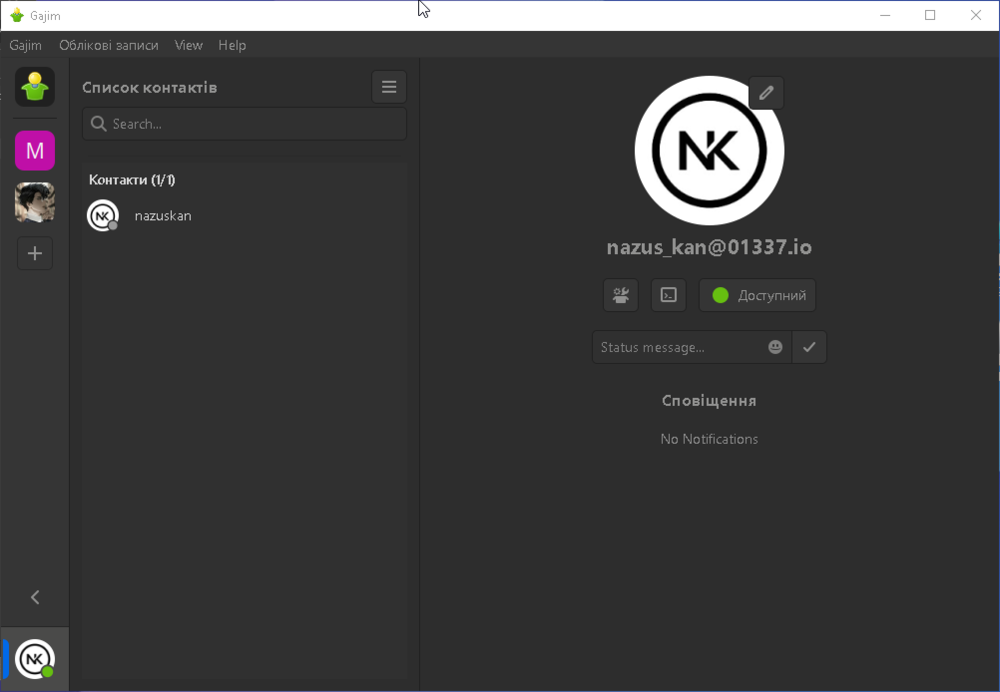Screen dimensions: 1000x692
Task: Open the Gajim menu
Action: click(x=26, y=45)
